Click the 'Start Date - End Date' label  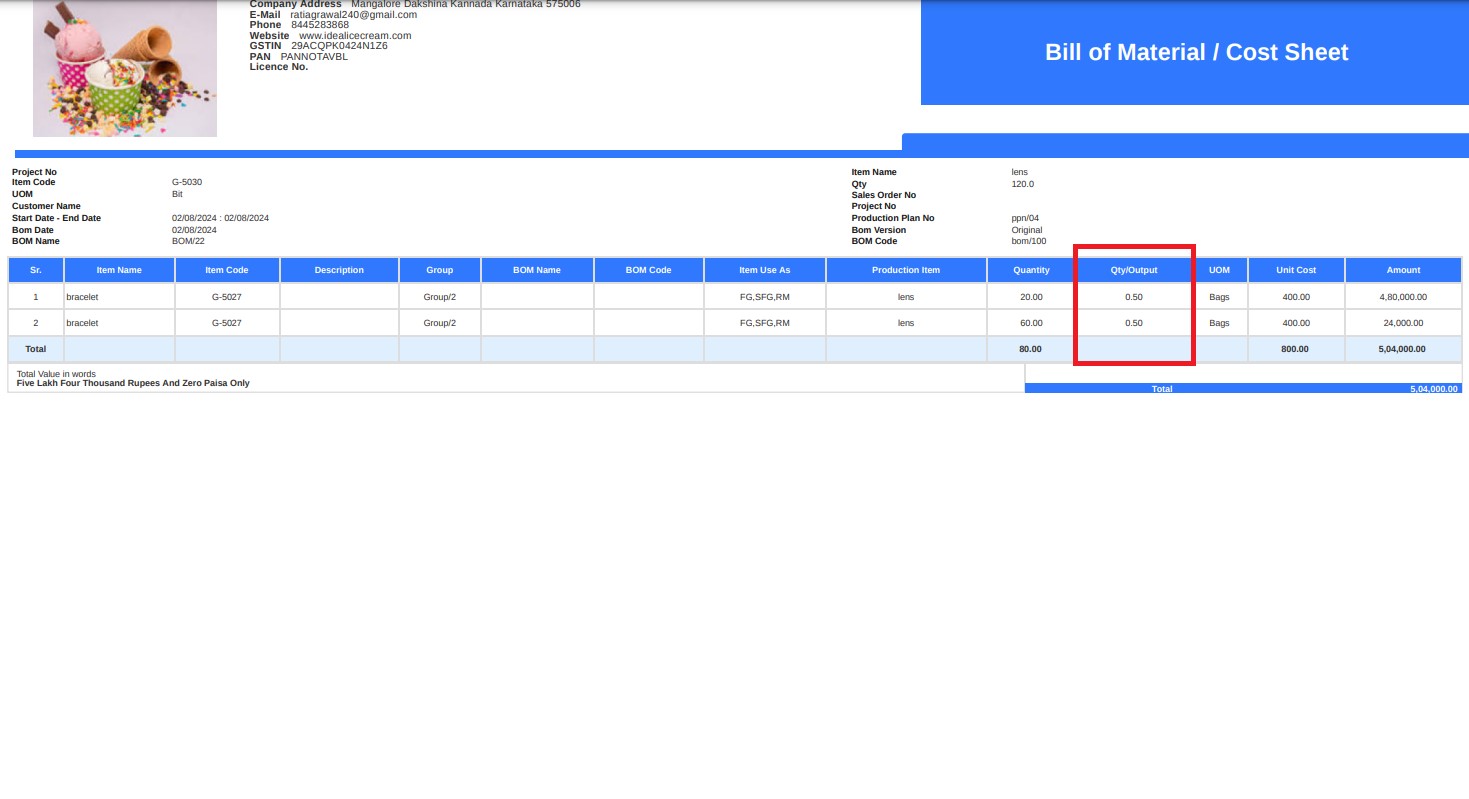click(x=56, y=218)
